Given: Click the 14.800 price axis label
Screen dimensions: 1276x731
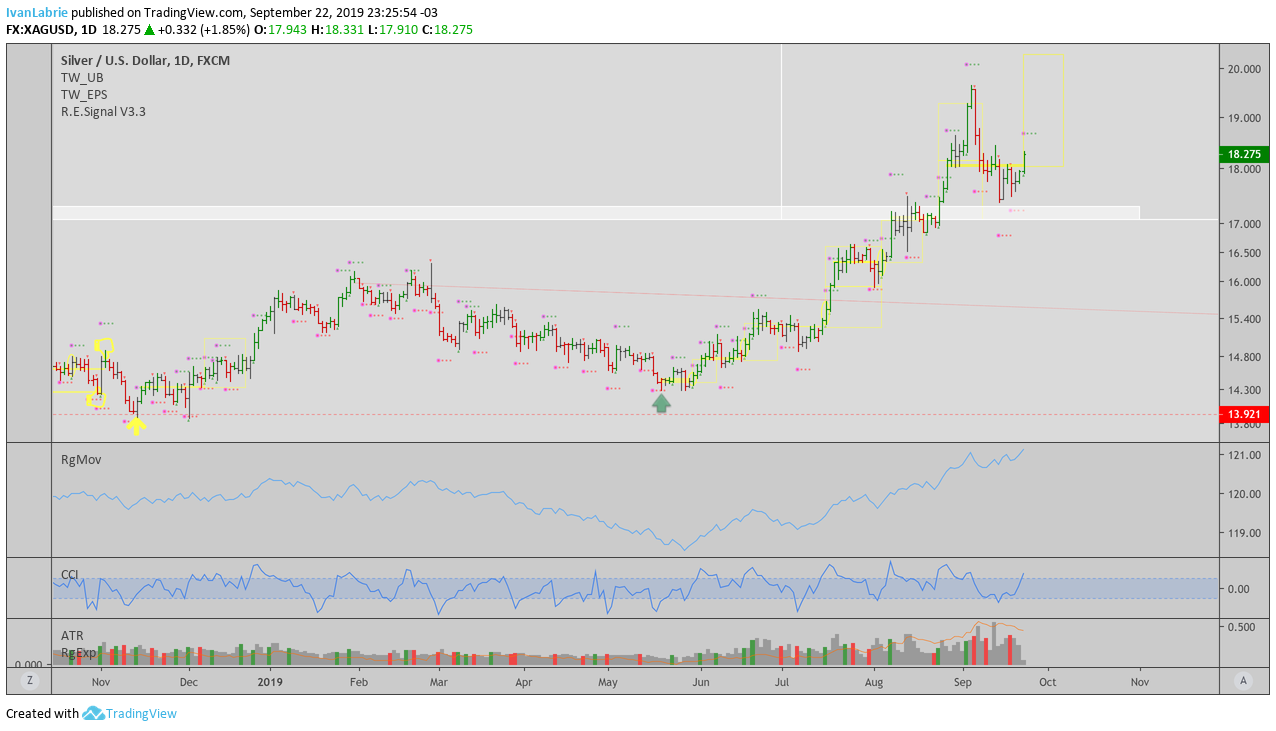Looking at the screenshot, I should [1244, 357].
